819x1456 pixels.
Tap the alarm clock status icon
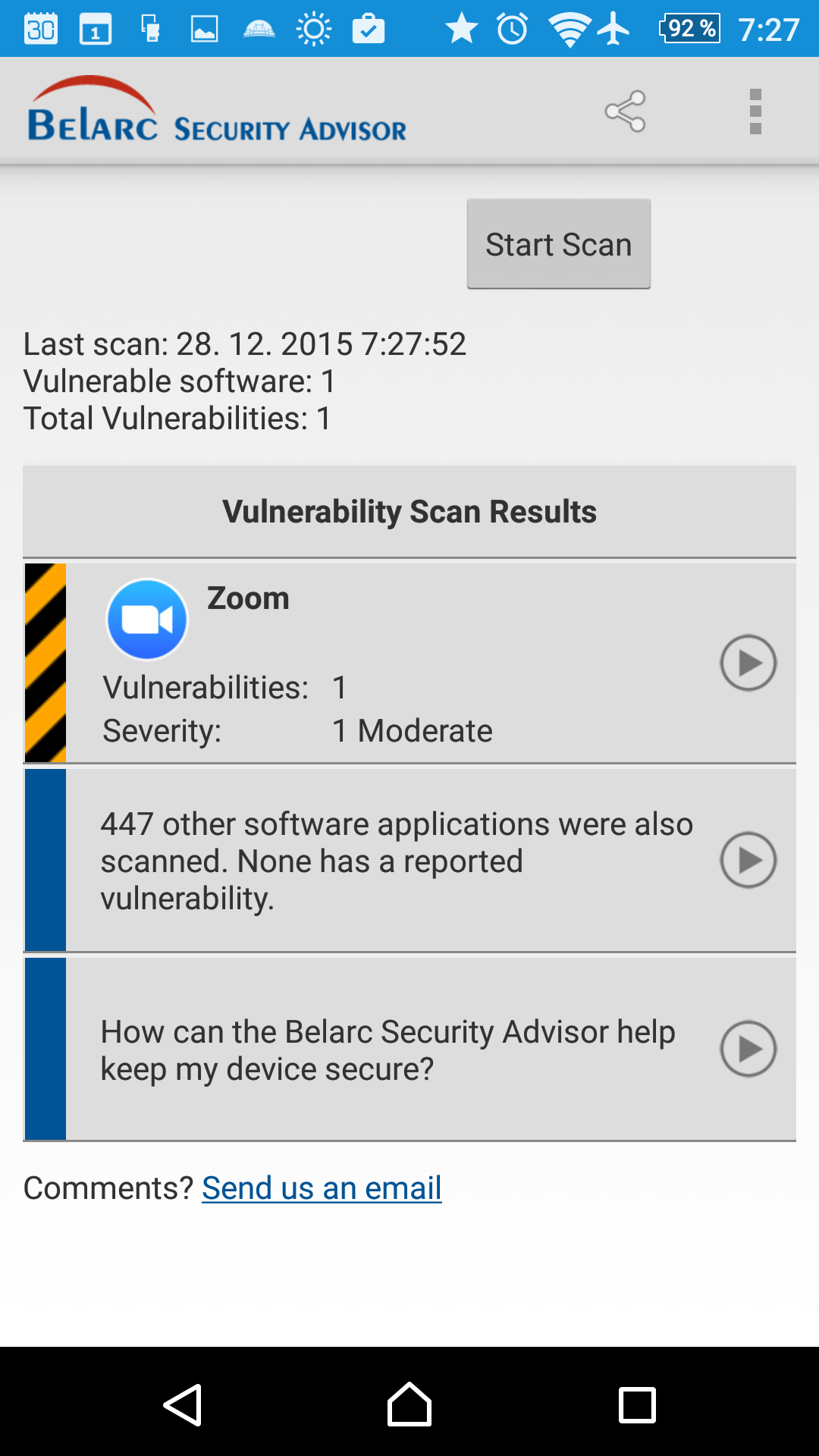513,30
